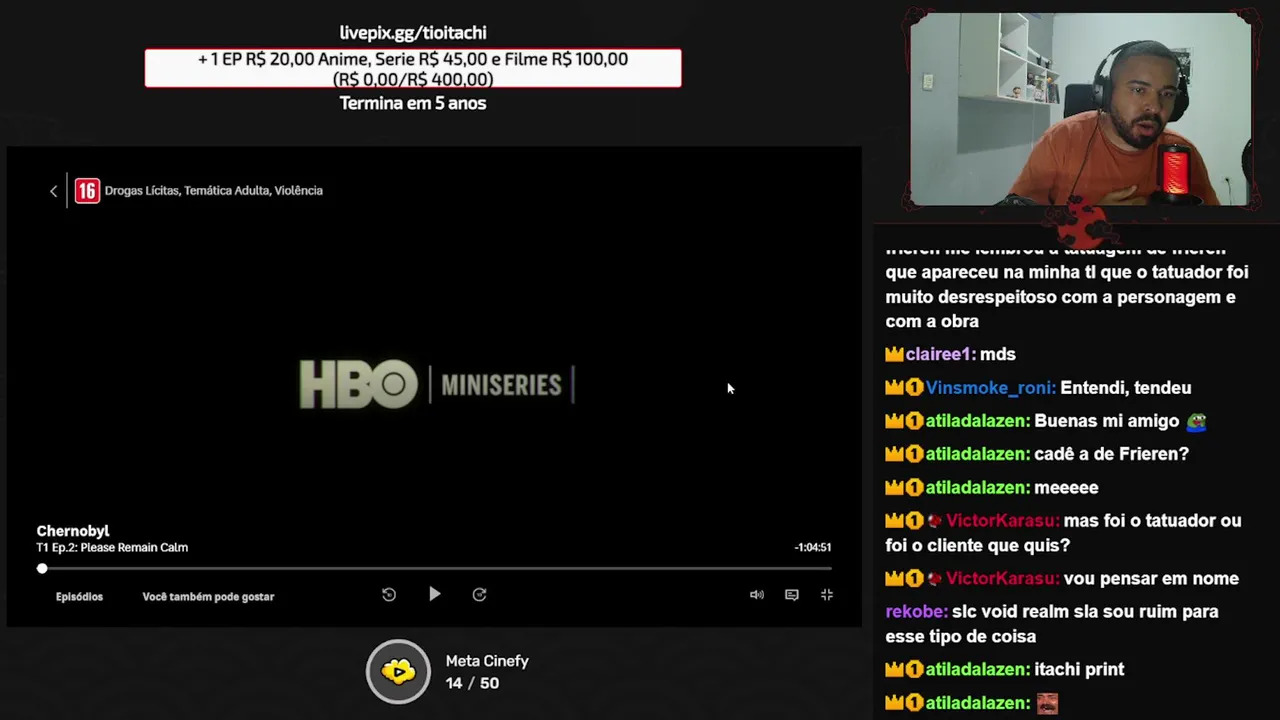Image resolution: width=1280 pixels, height=720 pixels.
Task: Click chat username Vinsmoke_roni
Action: tap(989, 388)
